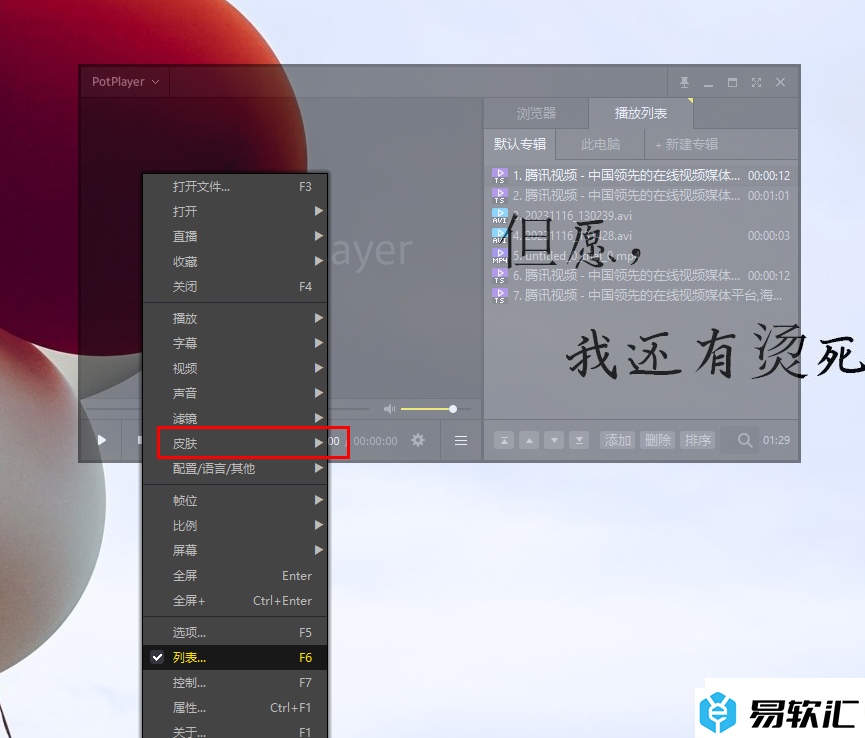Switch to the 播放列表 tab
Image resolution: width=865 pixels, height=738 pixels.
coord(641,114)
